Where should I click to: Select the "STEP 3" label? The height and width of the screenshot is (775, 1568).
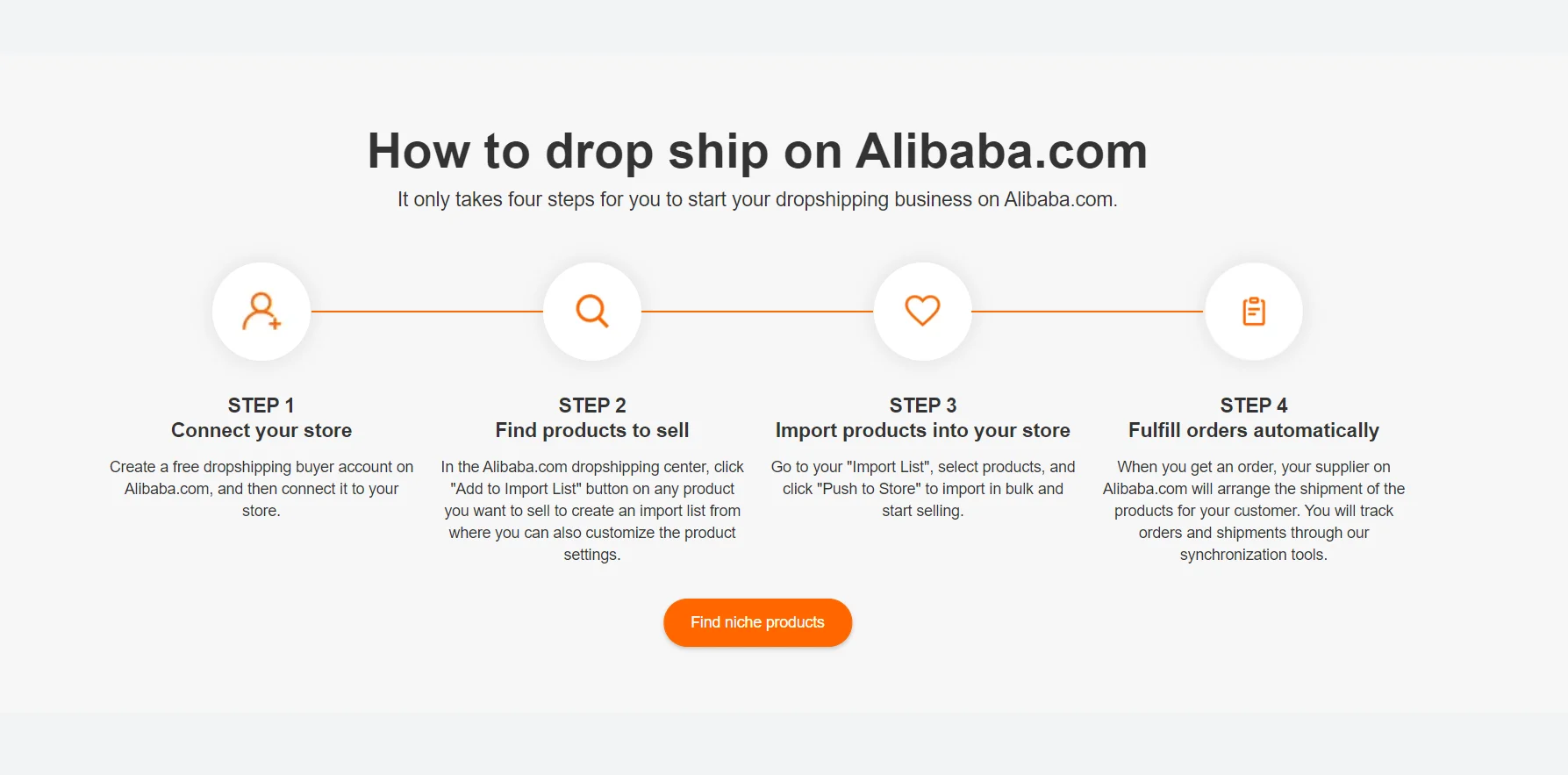[923, 405]
